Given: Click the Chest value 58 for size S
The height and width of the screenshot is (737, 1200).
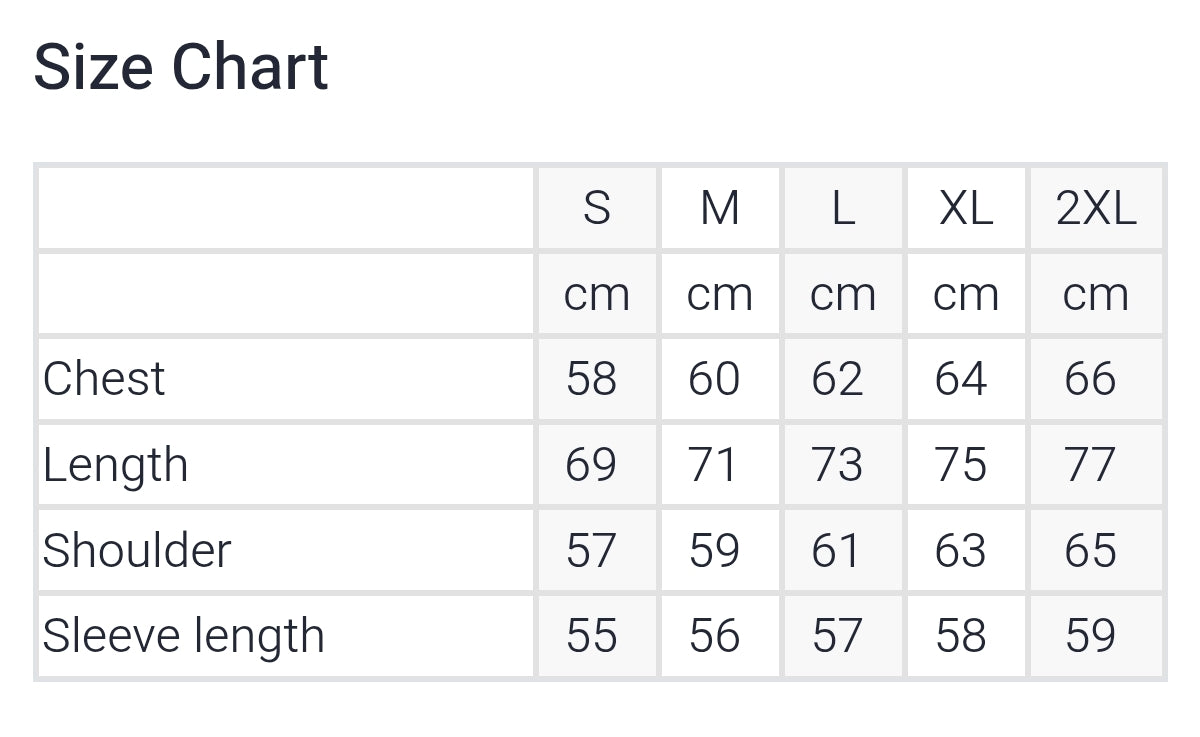Looking at the screenshot, I should click(x=591, y=379).
